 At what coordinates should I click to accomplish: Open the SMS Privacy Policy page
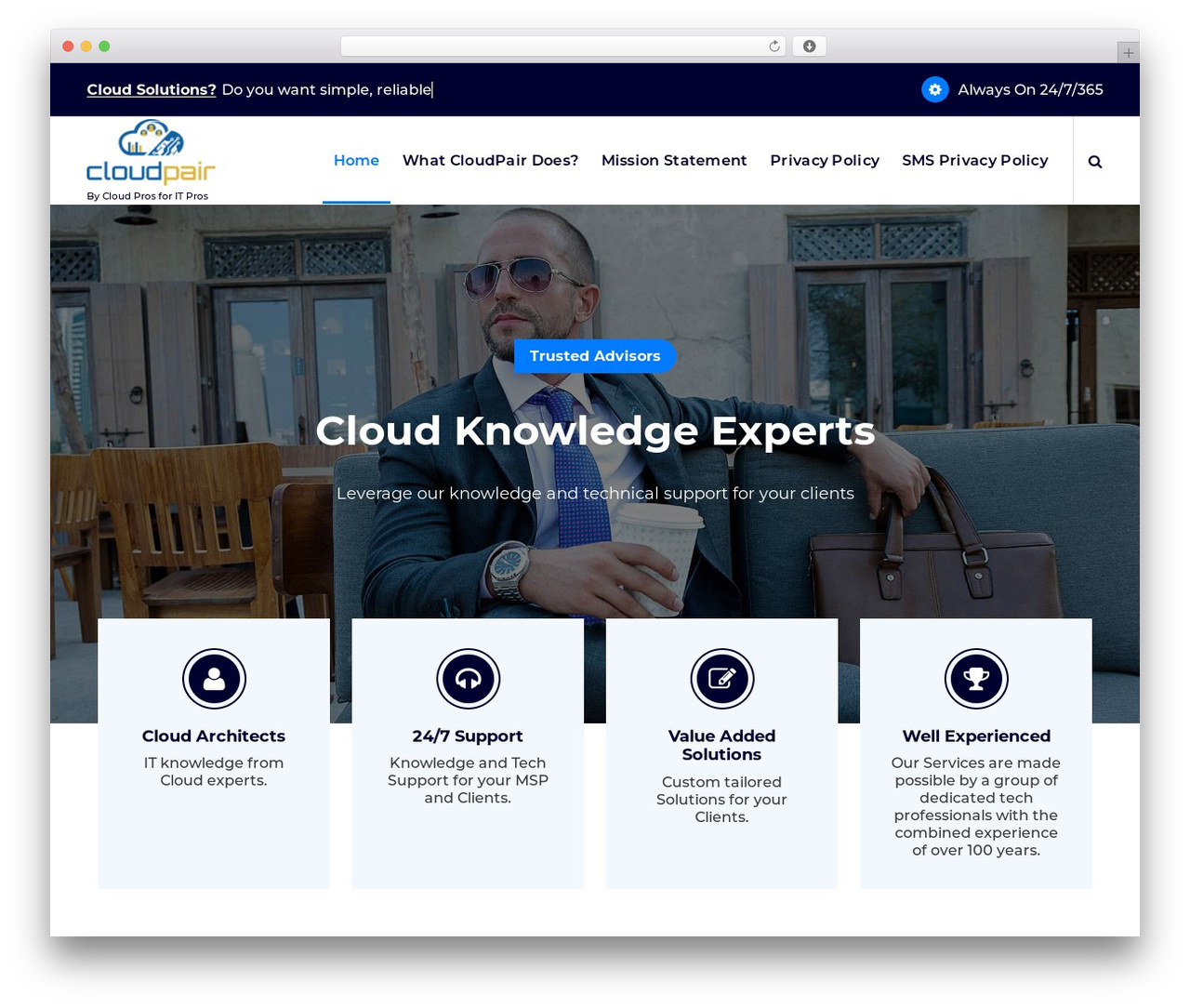click(974, 160)
